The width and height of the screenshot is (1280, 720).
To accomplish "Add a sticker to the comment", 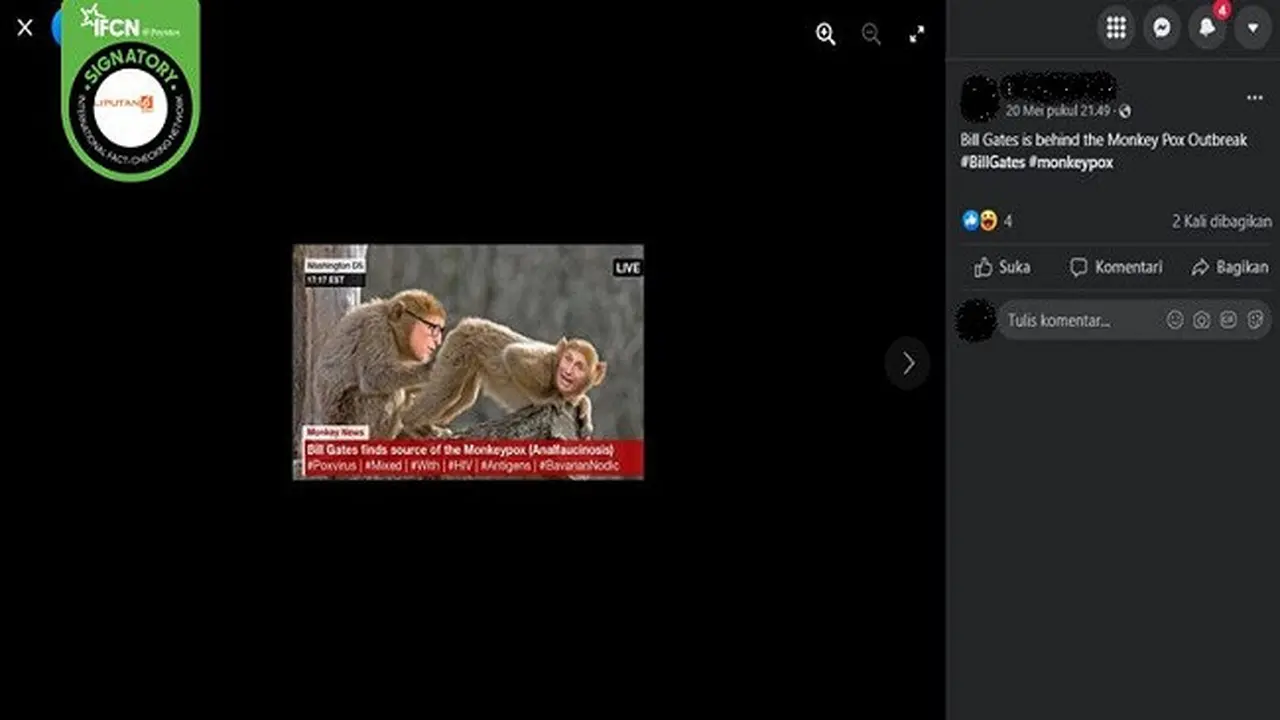I will tap(1256, 320).
